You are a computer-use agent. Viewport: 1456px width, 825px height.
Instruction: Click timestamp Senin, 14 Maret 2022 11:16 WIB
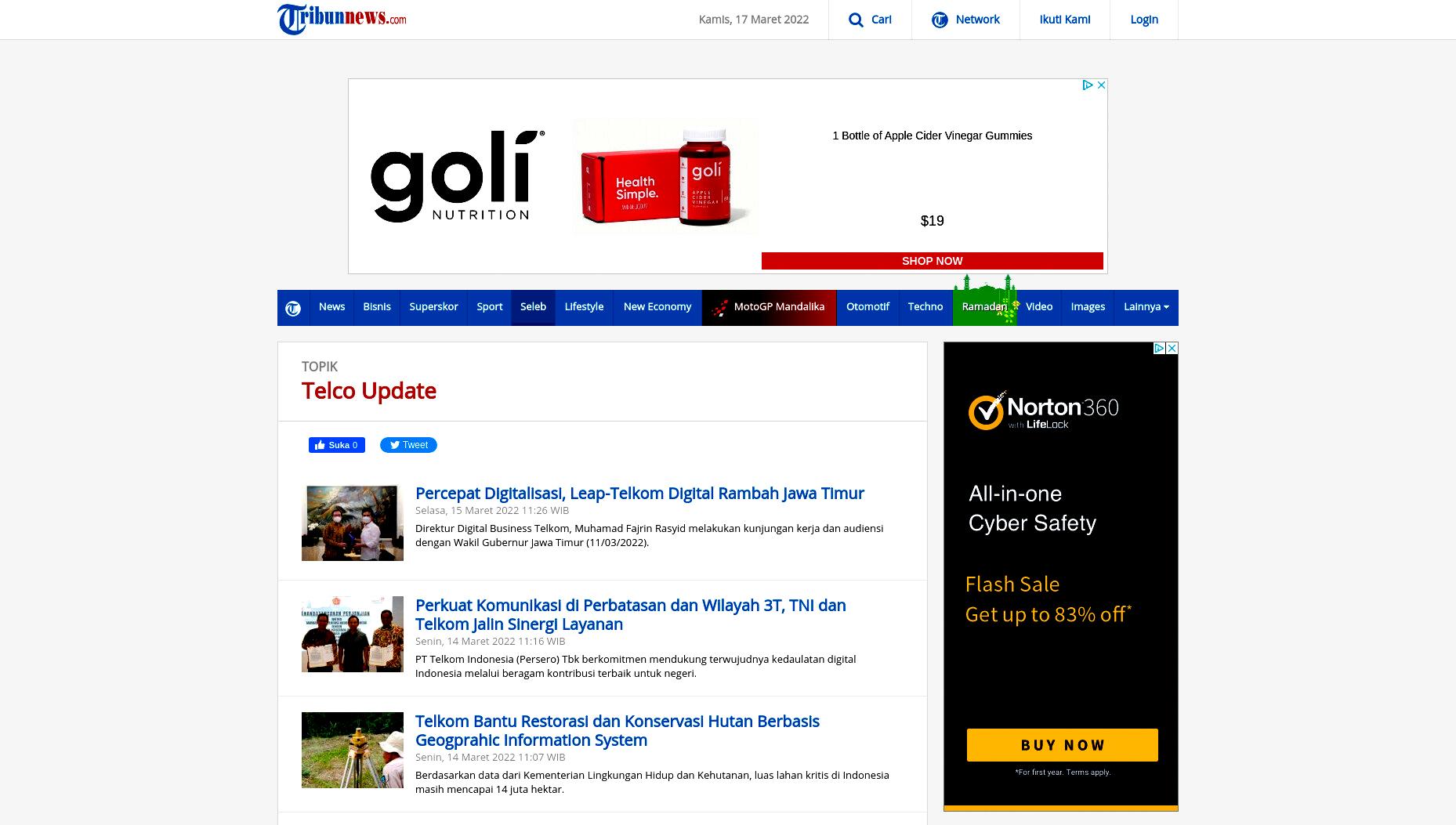pos(490,642)
